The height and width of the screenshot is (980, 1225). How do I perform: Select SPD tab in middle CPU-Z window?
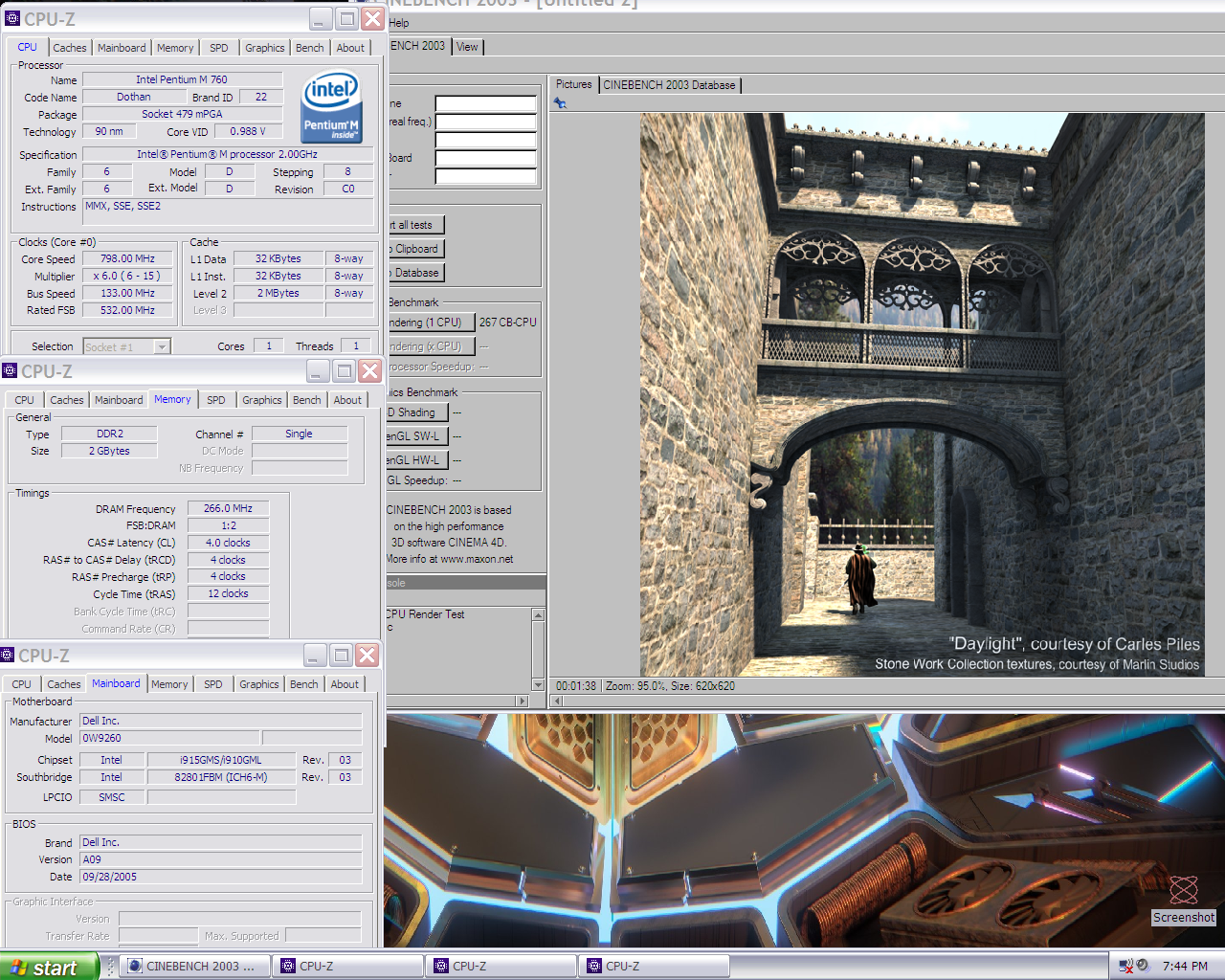tap(216, 400)
